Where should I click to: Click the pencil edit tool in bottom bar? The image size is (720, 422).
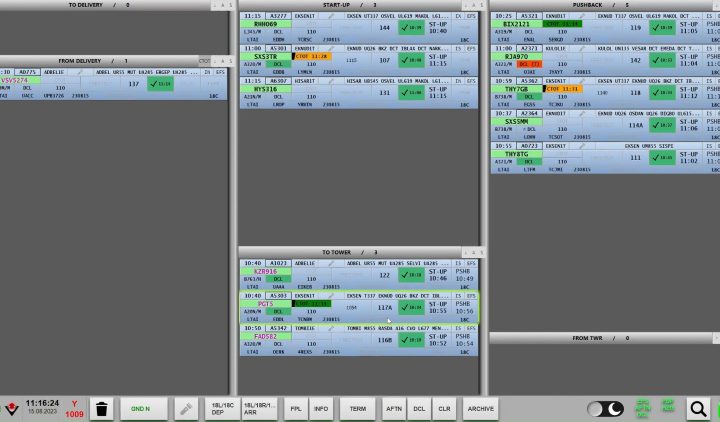(x=184, y=408)
